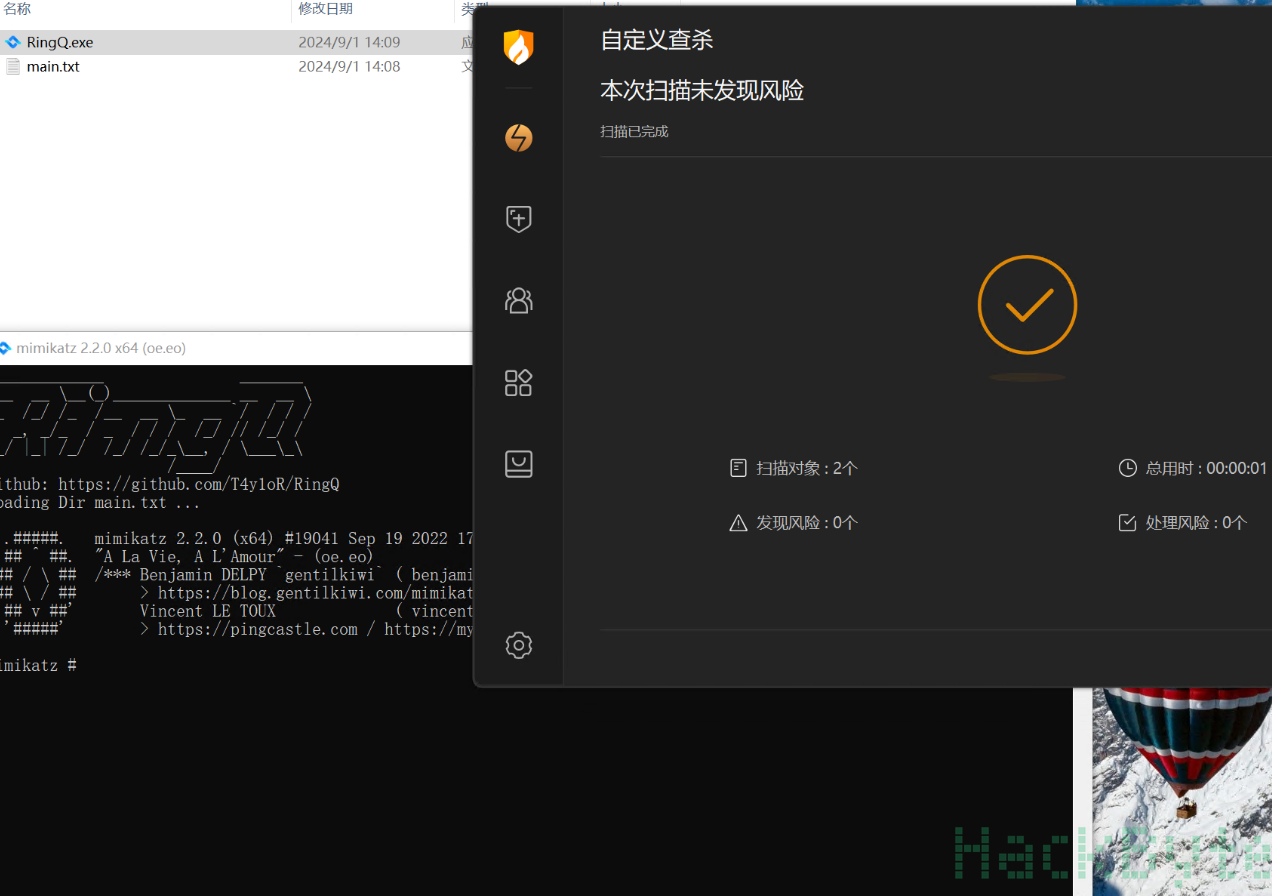
Task: Sort Explorer files by 修改日期 column
Action: coord(325,9)
